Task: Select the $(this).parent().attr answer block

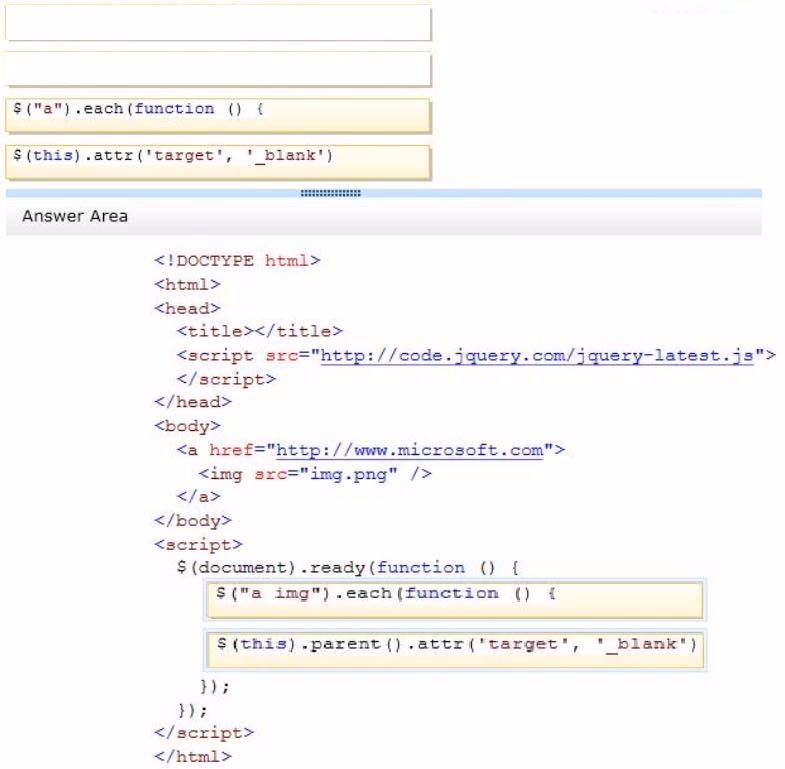Action: tap(455, 650)
